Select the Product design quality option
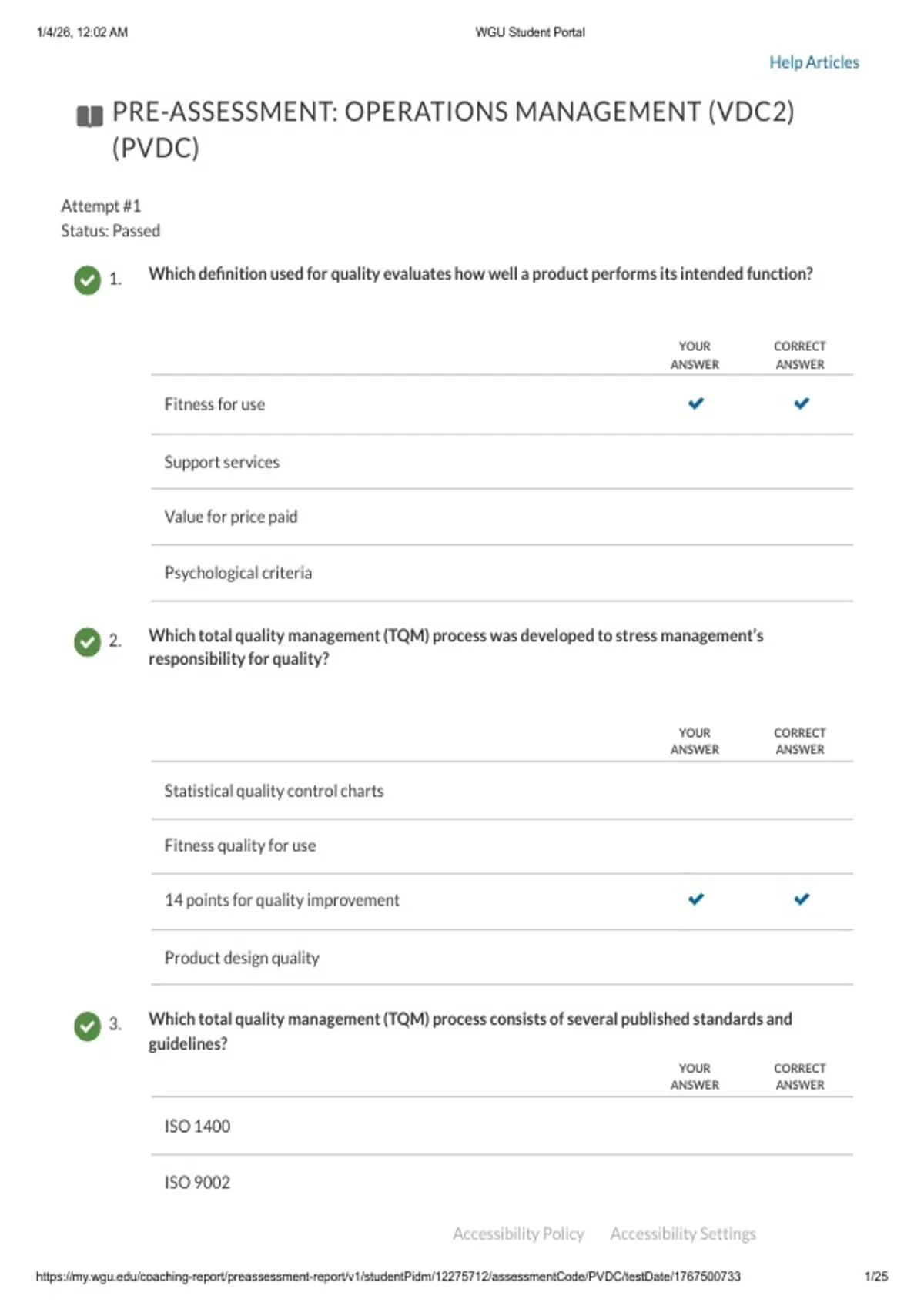This screenshot has width=924, height=1309. [x=502, y=958]
